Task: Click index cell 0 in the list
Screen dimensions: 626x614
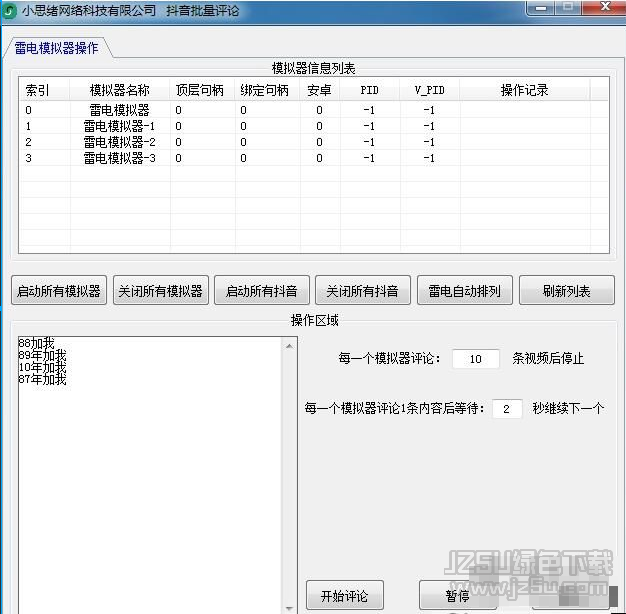Action: (28, 110)
